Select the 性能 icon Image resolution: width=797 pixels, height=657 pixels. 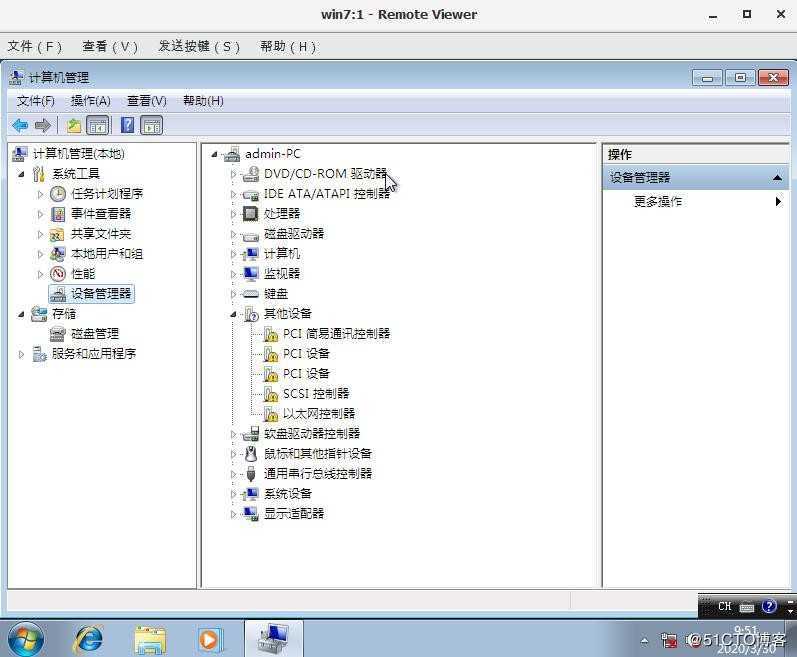coord(58,274)
